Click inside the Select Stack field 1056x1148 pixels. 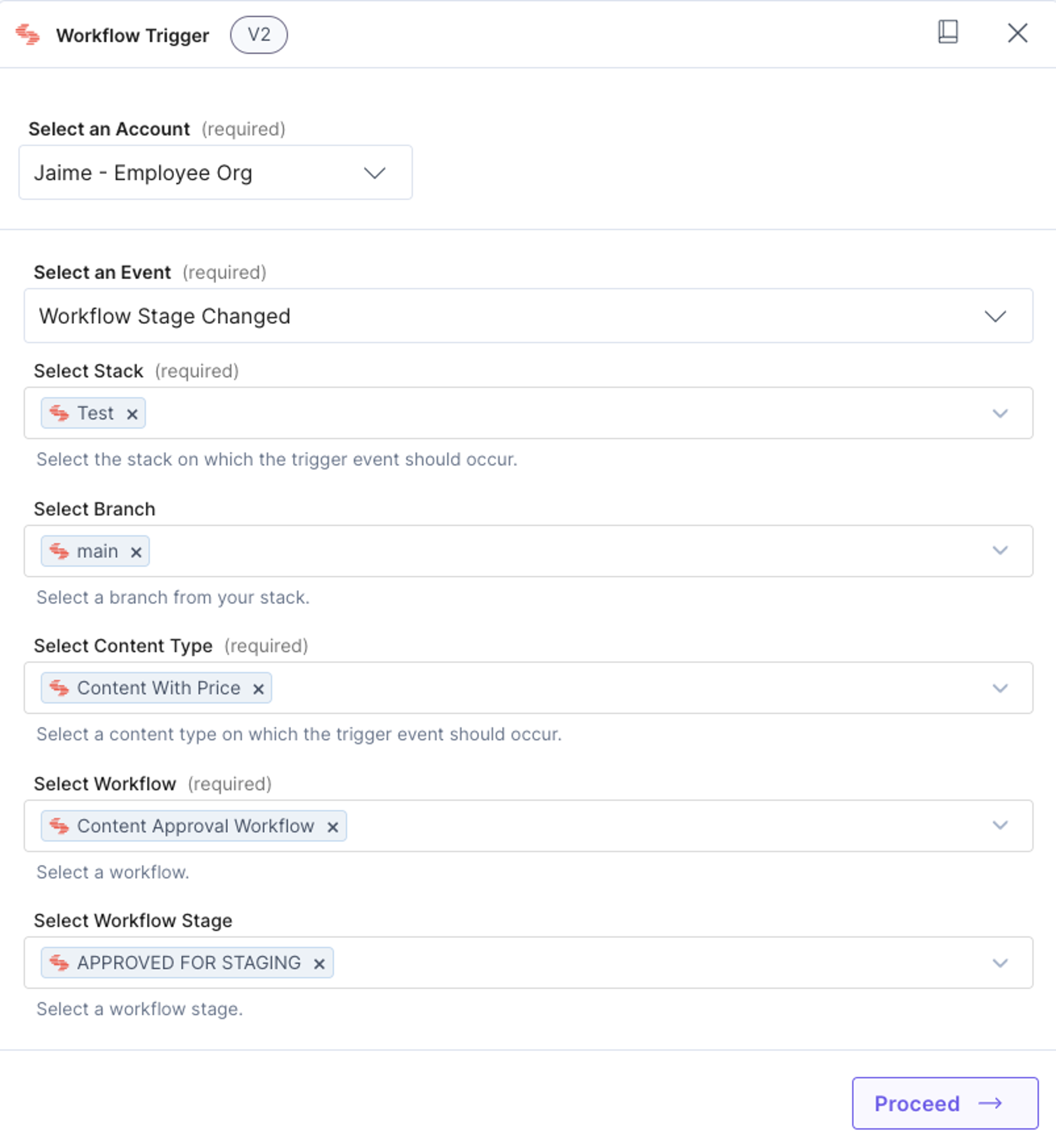tap(528, 413)
